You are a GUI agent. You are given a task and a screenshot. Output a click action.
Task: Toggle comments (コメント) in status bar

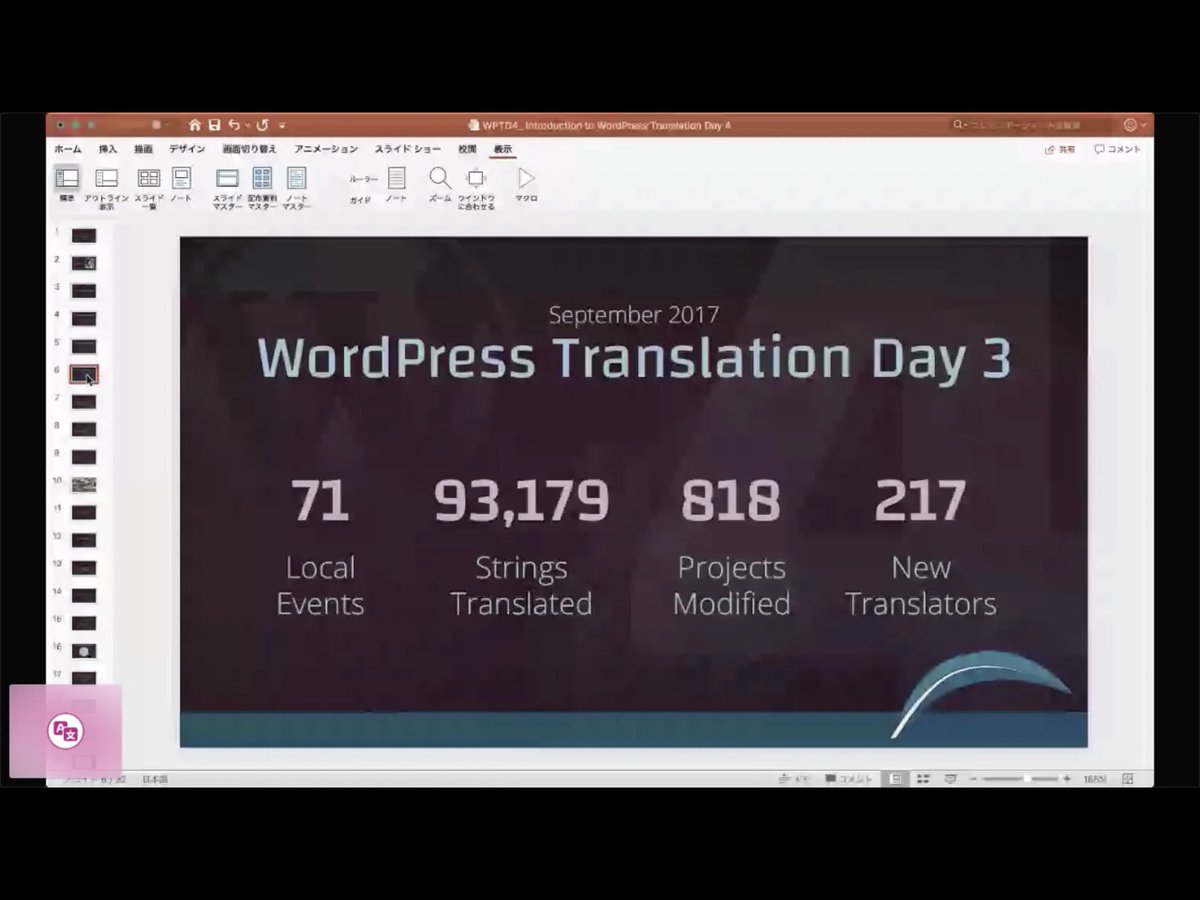pyautogui.click(x=849, y=779)
